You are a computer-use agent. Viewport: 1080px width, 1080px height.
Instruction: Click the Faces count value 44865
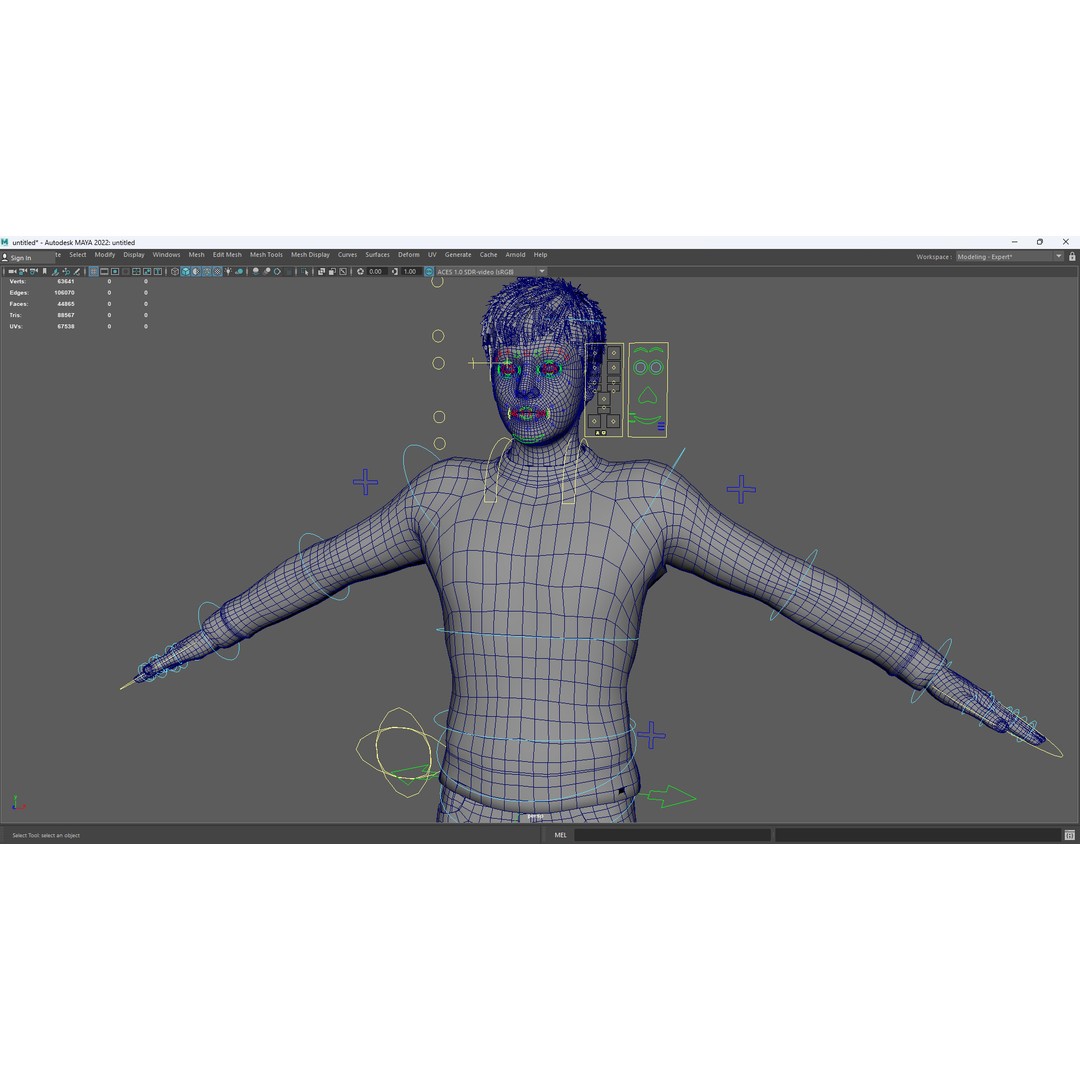click(65, 304)
